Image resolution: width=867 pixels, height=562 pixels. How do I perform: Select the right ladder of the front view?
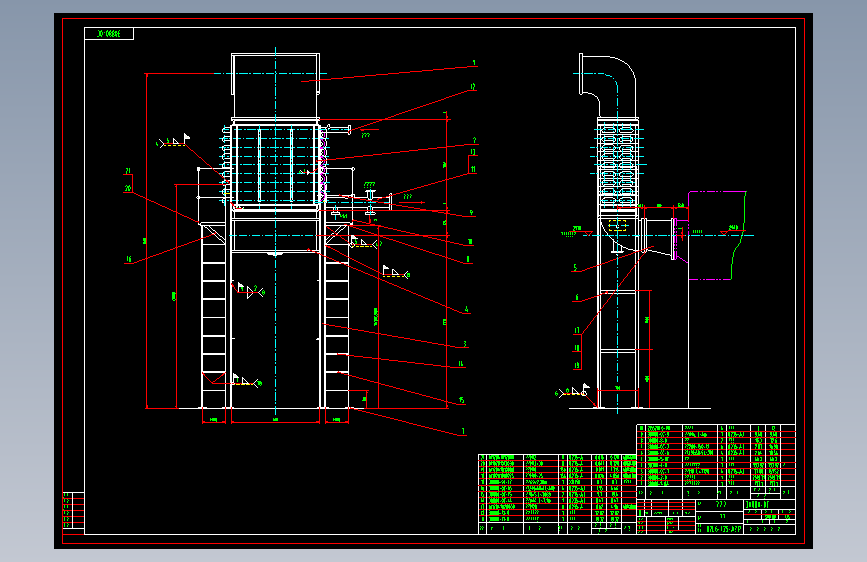pyautogui.click(x=337, y=316)
